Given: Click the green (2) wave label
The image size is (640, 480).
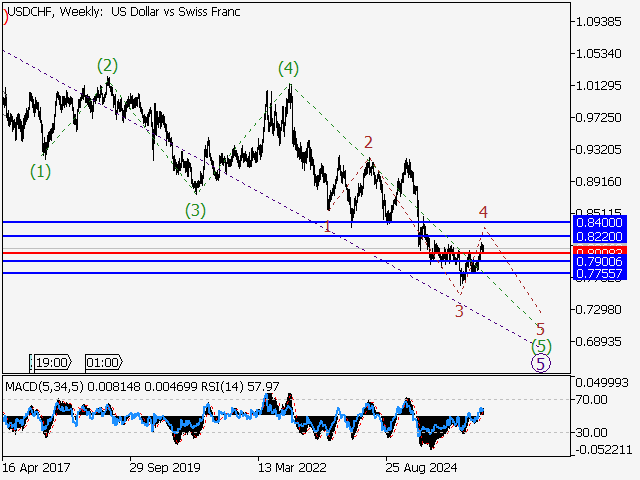Looking at the screenshot, I should pos(108,65).
